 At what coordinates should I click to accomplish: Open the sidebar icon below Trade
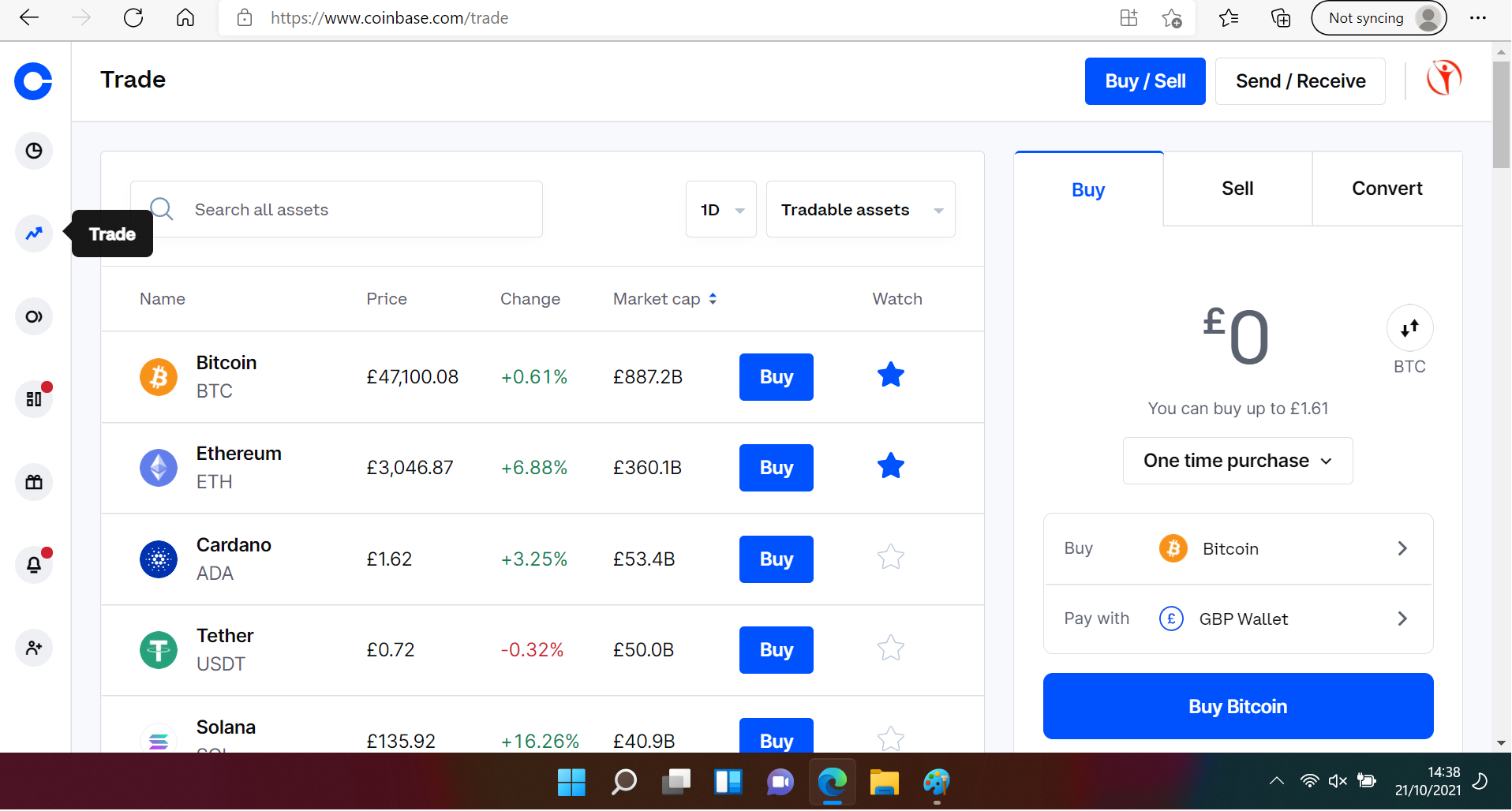[34, 316]
